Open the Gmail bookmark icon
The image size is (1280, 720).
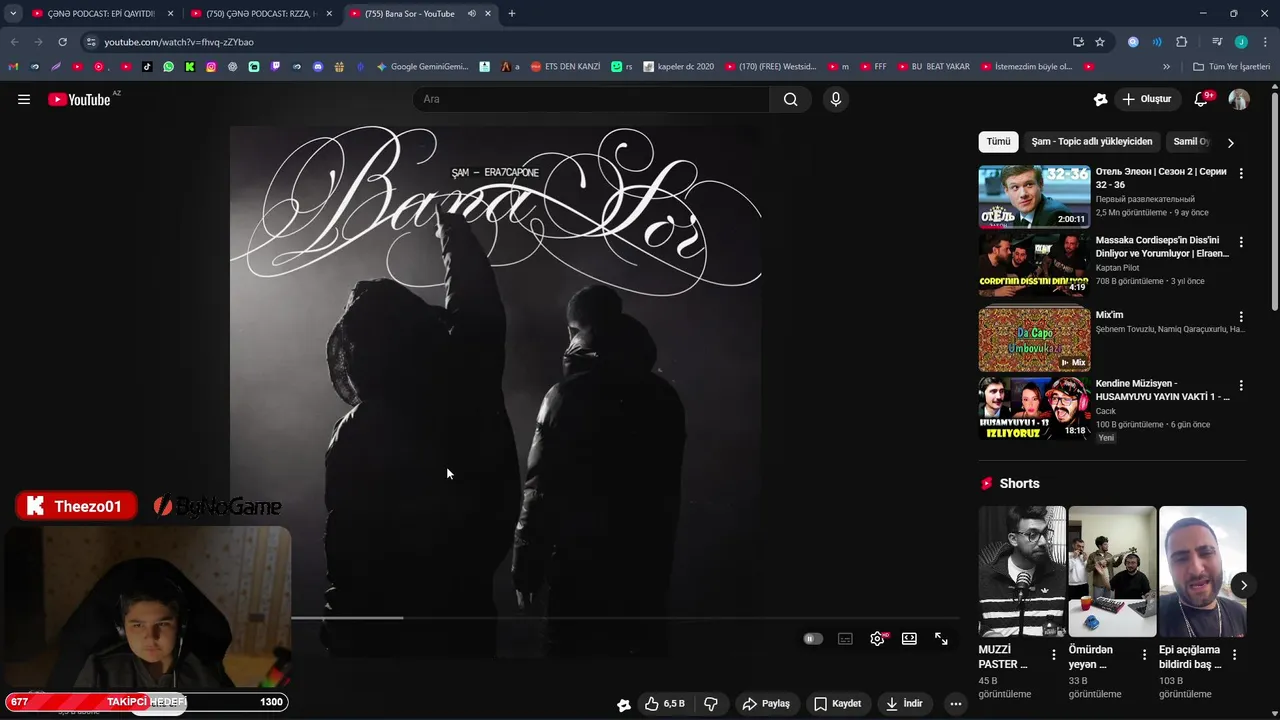[13, 67]
